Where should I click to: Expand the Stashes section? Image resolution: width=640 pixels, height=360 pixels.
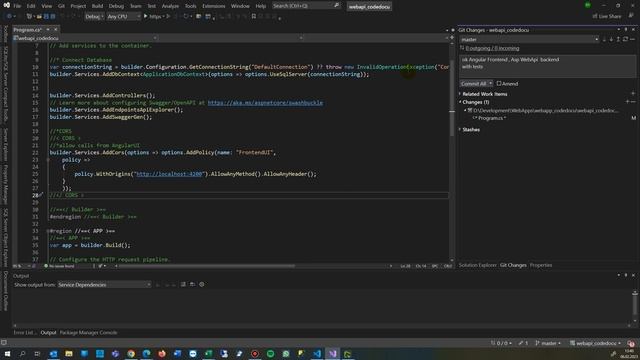pyautogui.click(x=460, y=129)
